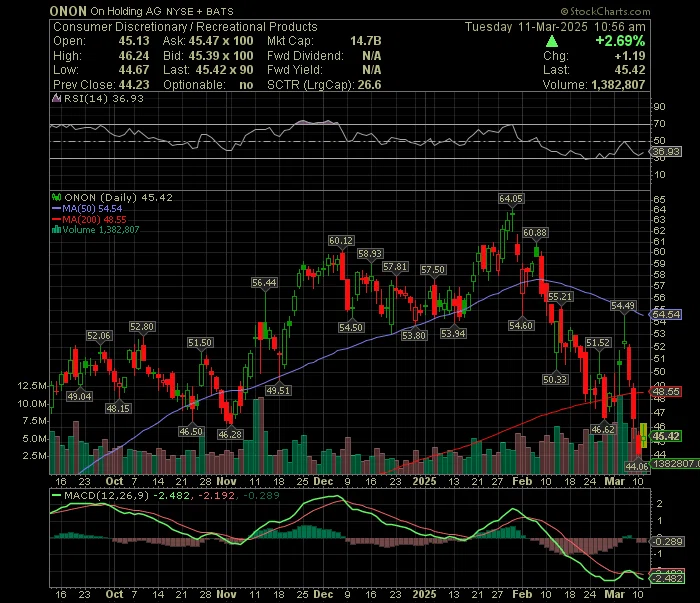Select the Chg value +1.19
Screen dimensions: 700x603
pos(630,56)
